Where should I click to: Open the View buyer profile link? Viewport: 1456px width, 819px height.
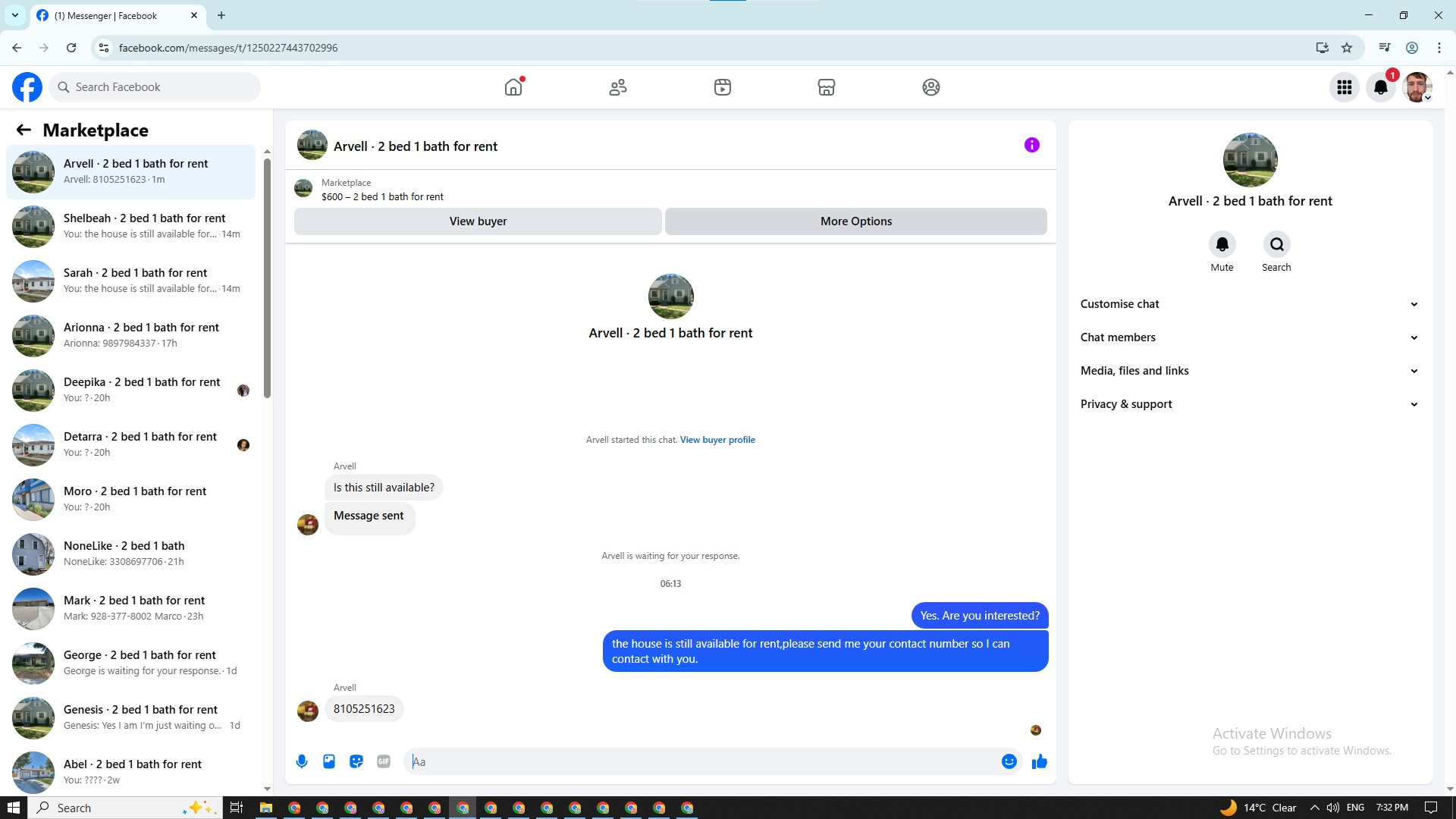click(x=717, y=440)
